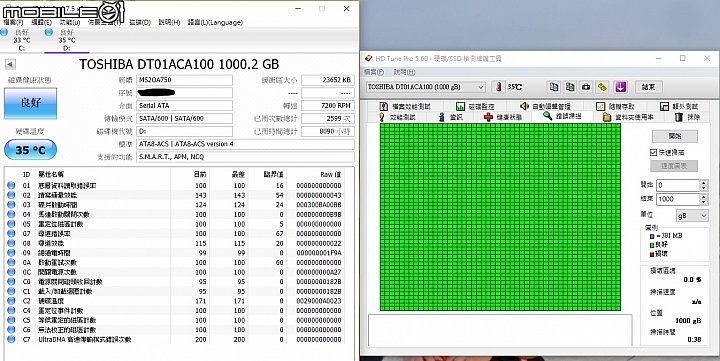This screenshot has height=361, width=720.
Task: Click the 2599 power-on count value
Action: pos(328,118)
